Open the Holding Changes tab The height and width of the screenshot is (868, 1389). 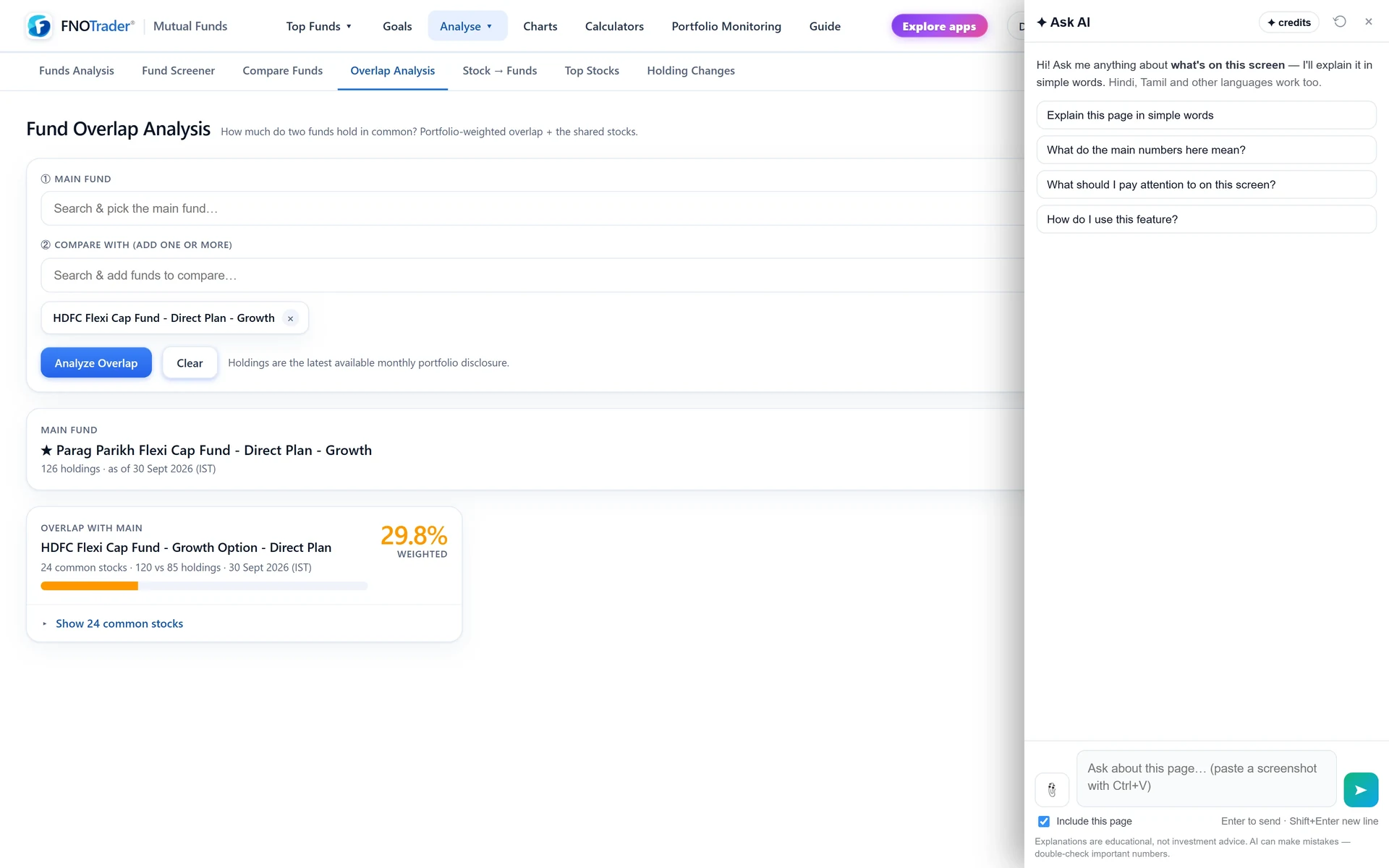691,71
